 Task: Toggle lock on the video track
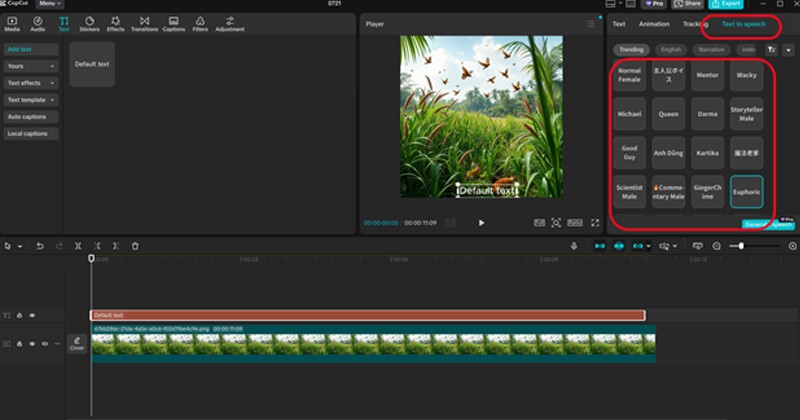[20, 344]
